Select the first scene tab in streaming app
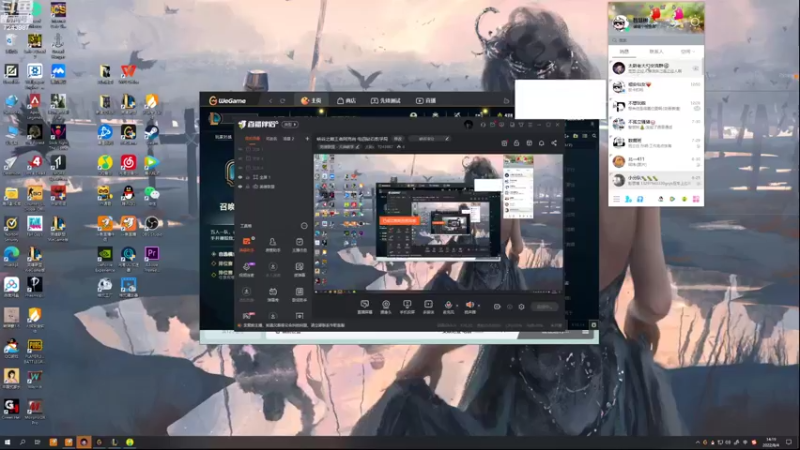 coord(253,138)
